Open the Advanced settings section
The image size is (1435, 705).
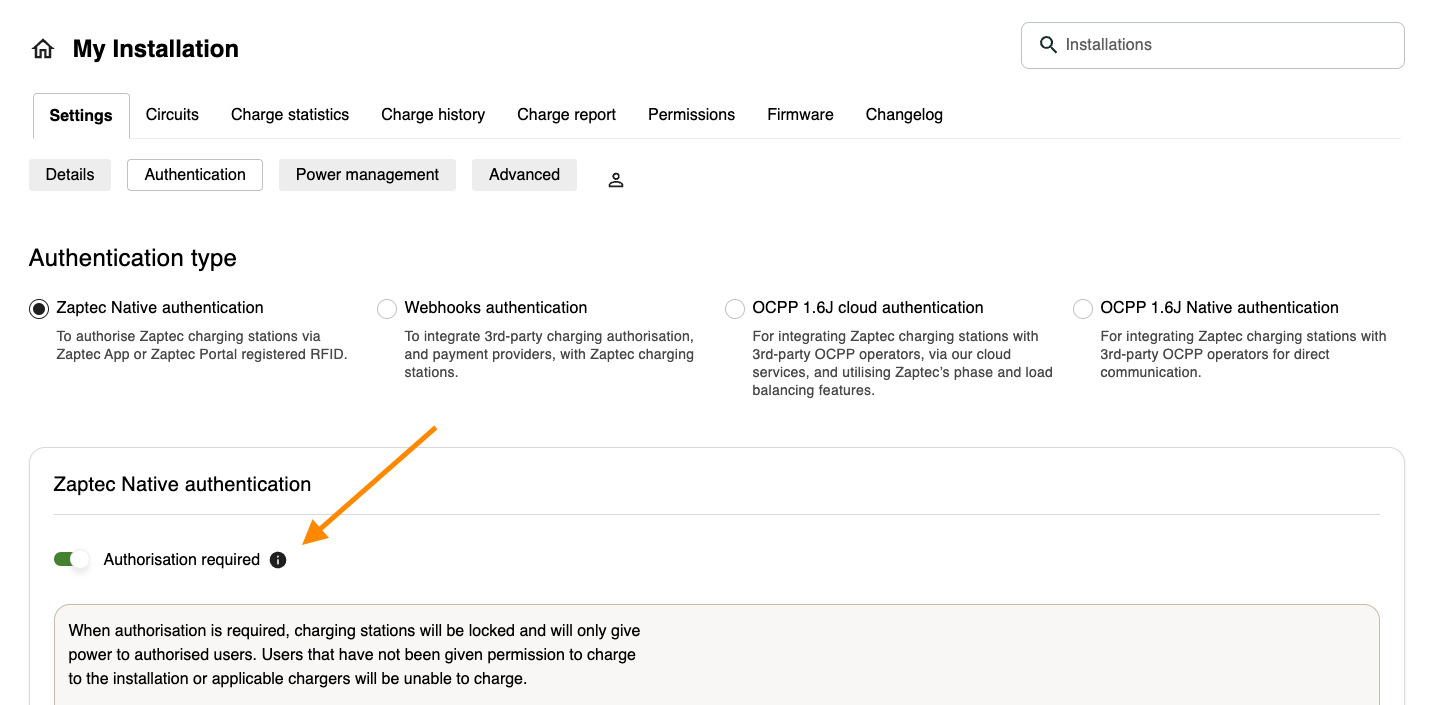[x=524, y=174]
